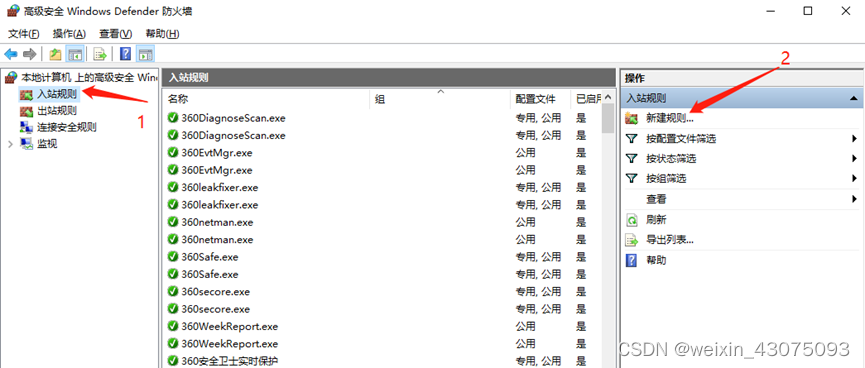Click the export list toolbar icon
Image resolution: width=865 pixels, height=368 pixels.
click(x=100, y=54)
